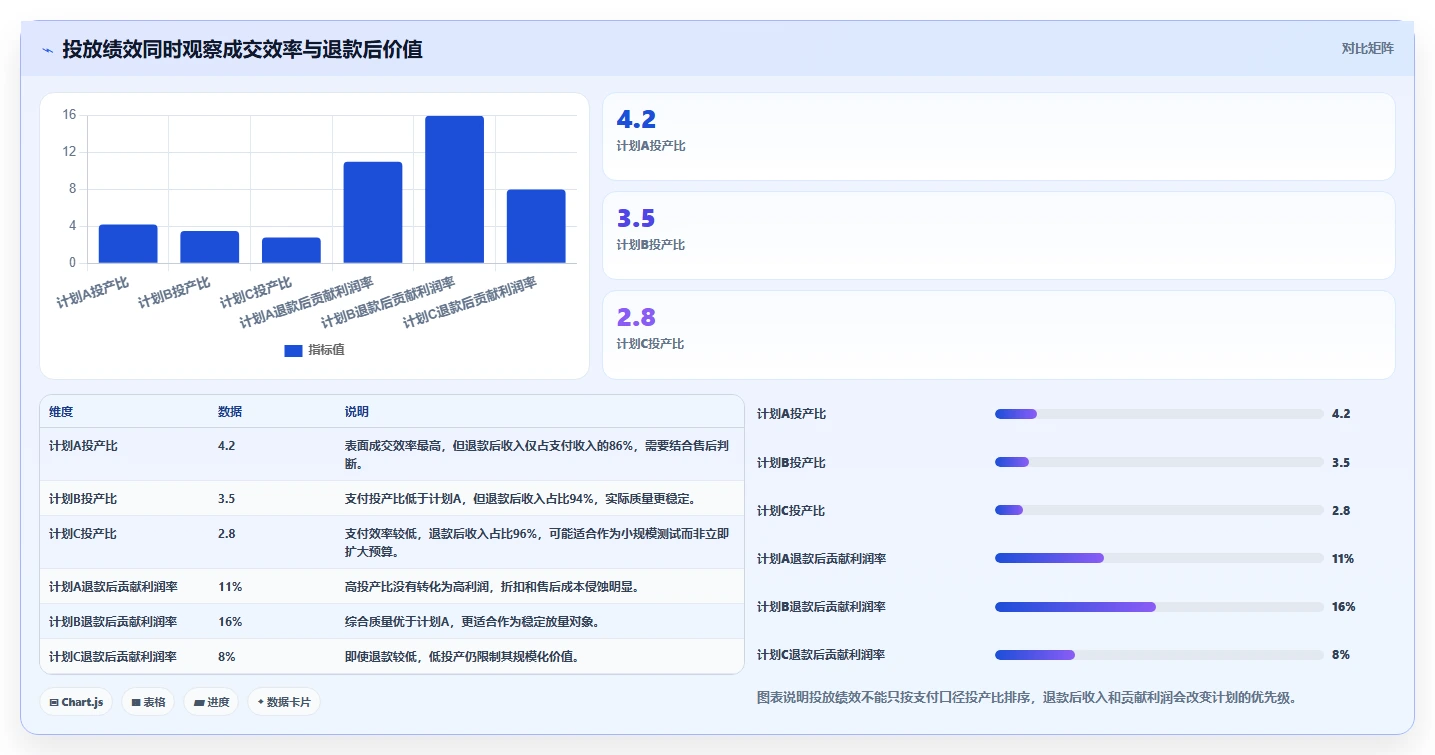
Task: Click the note starting 支付效率较低
Action: (537, 543)
